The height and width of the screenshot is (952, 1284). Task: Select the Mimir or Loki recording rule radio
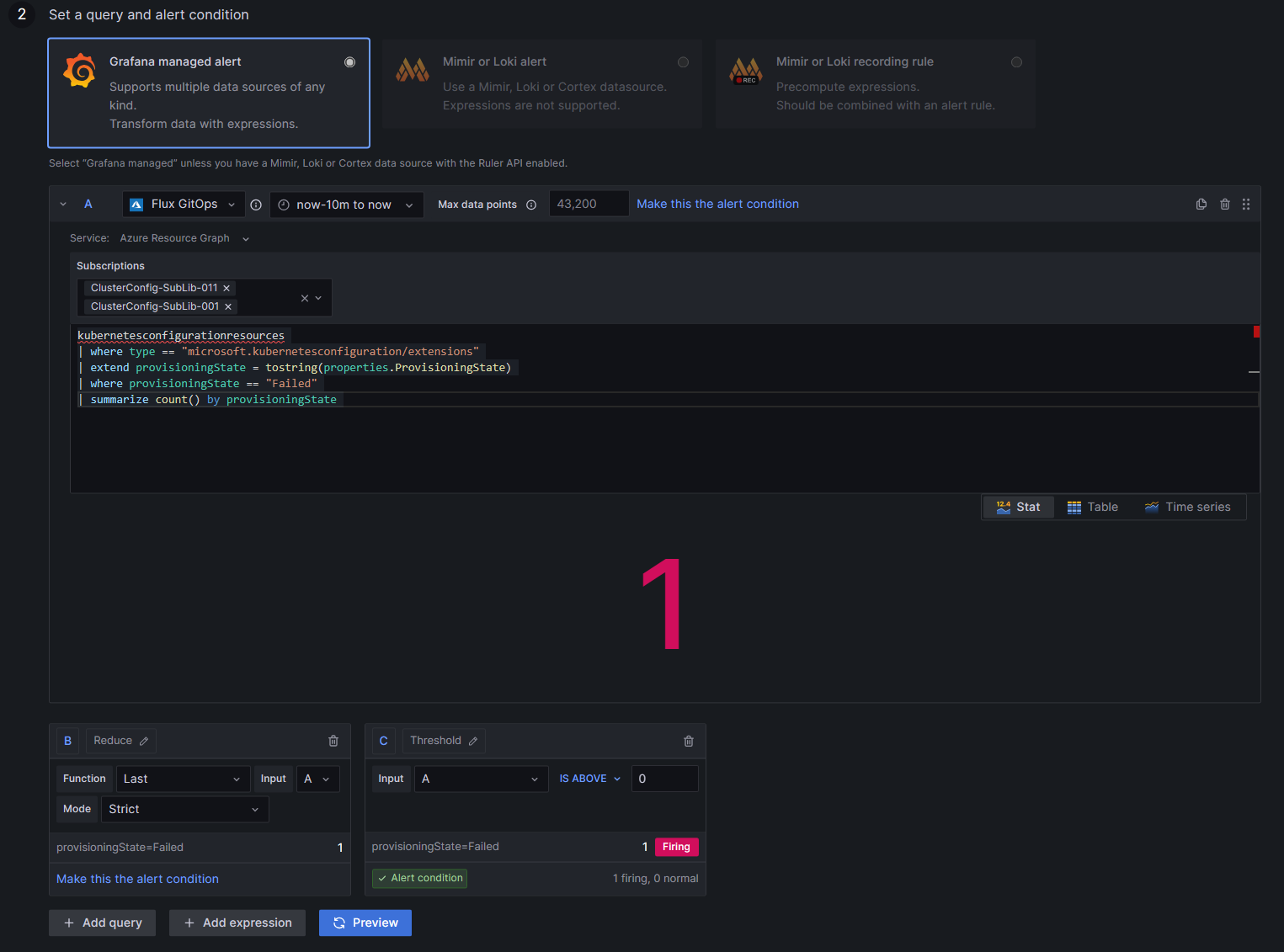(1017, 62)
